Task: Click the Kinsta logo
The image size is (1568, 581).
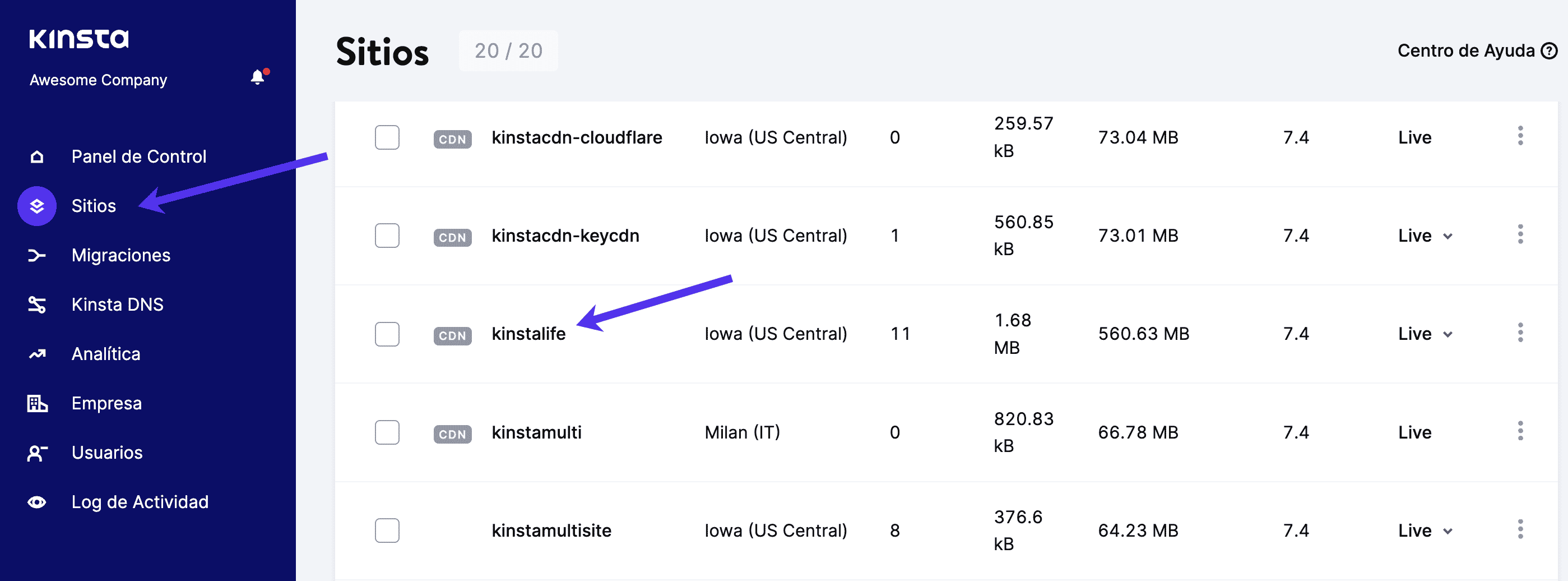Action: pos(78,38)
